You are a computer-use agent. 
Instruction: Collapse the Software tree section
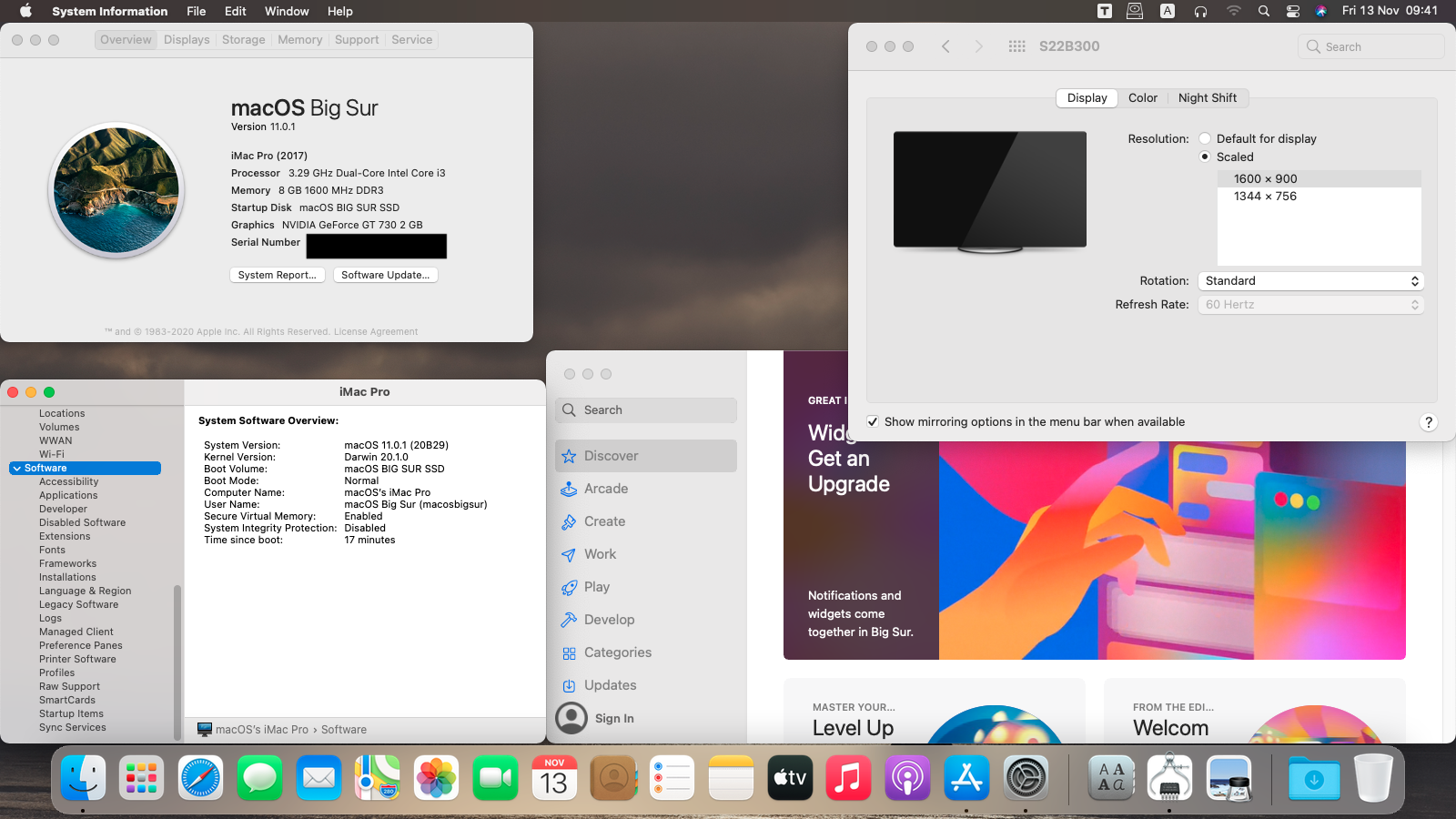point(16,469)
